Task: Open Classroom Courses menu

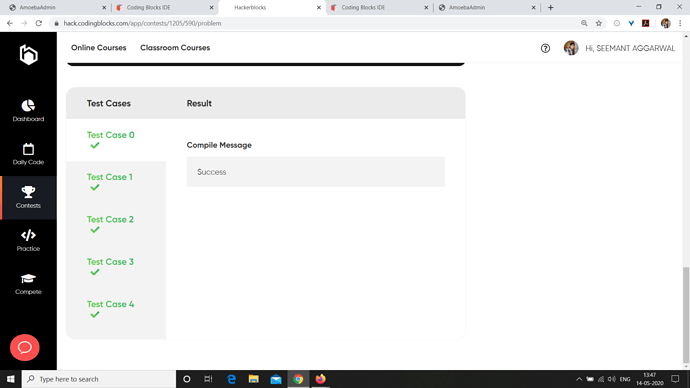Action: [x=175, y=48]
